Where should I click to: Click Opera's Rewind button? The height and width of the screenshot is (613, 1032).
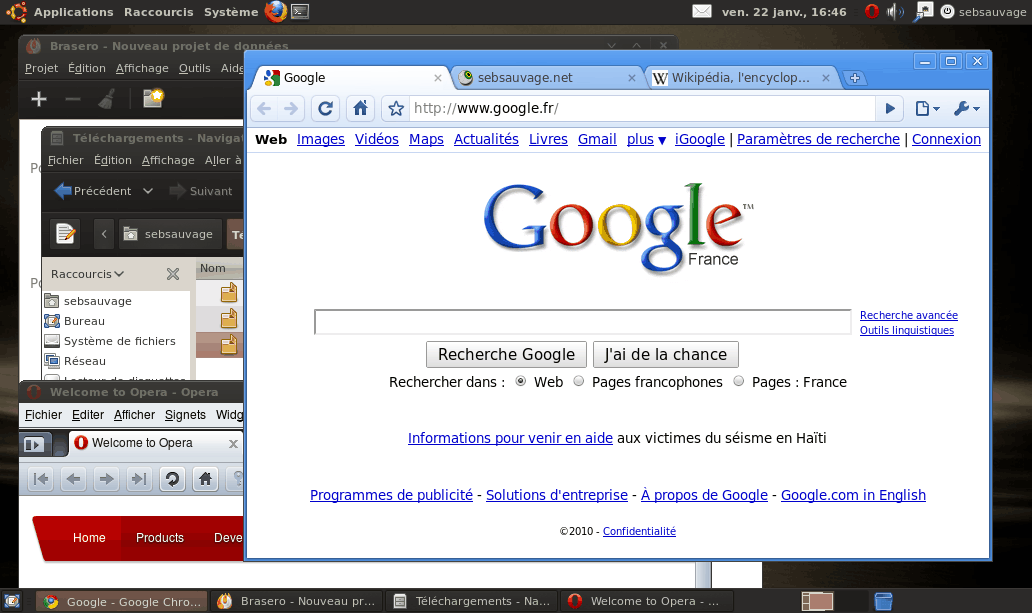pos(41,479)
